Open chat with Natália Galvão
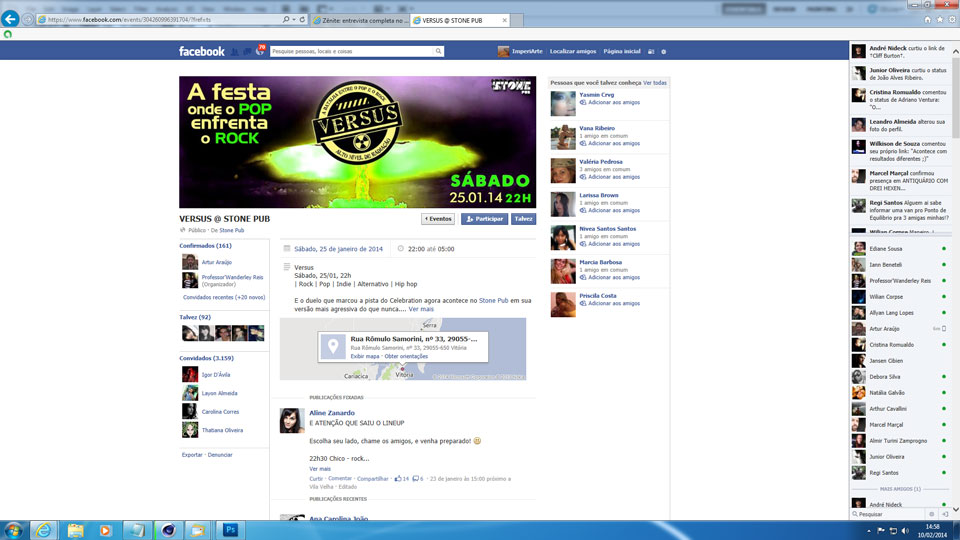The image size is (960, 540). coord(900,393)
